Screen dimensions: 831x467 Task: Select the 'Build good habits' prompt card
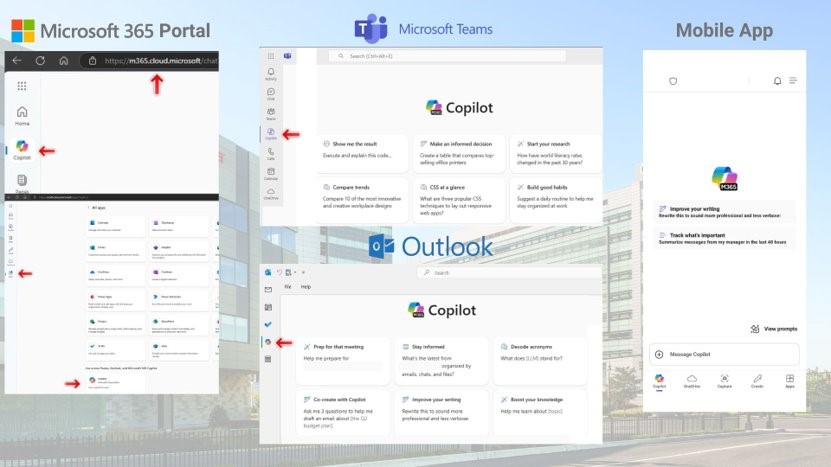click(x=555, y=200)
